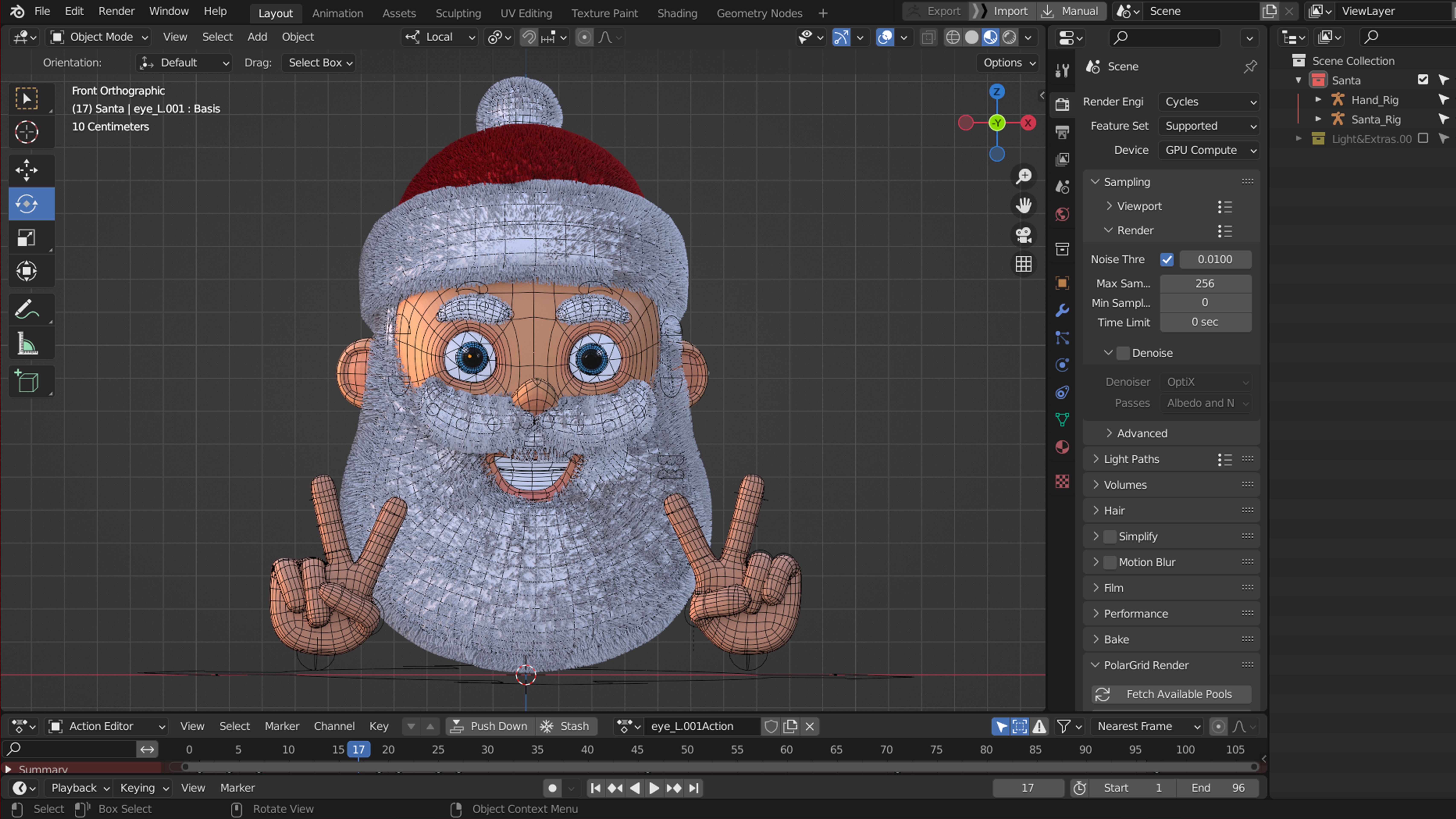Viewport: 1456px width, 819px height.
Task: Activate the 3D Cursor tool
Action: click(27, 132)
